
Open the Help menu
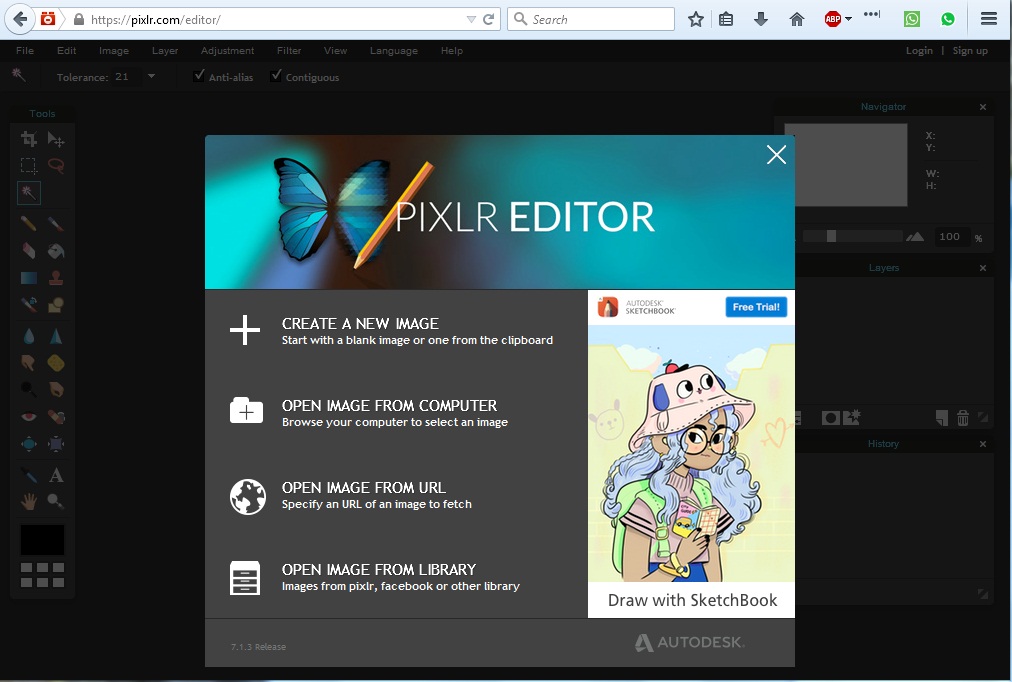coord(452,50)
